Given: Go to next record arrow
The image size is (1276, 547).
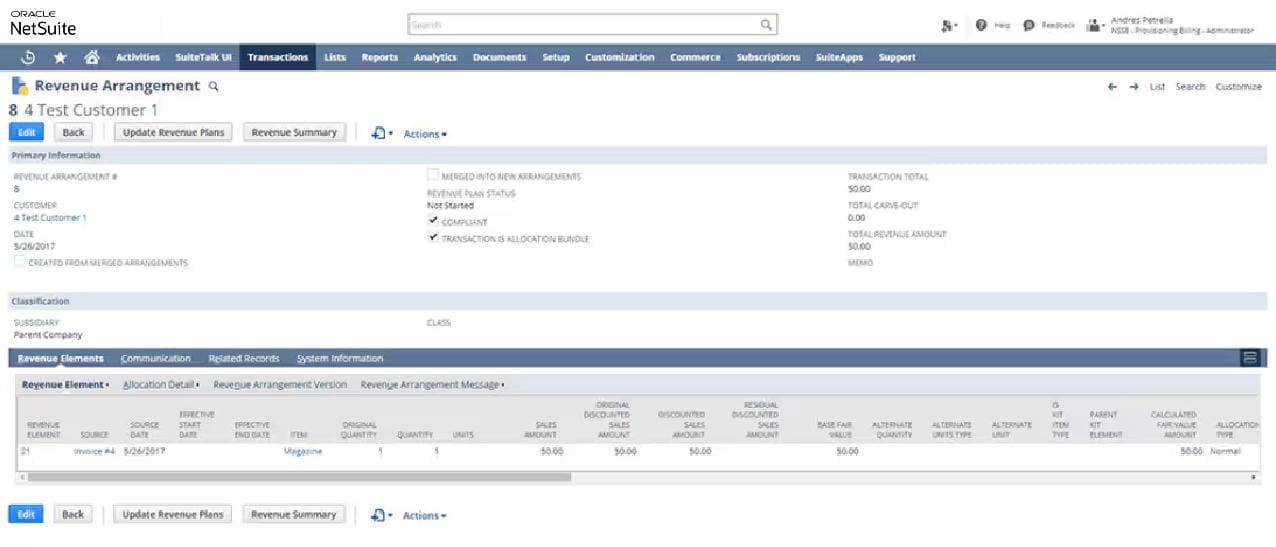Looking at the screenshot, I should point(1134,87).
